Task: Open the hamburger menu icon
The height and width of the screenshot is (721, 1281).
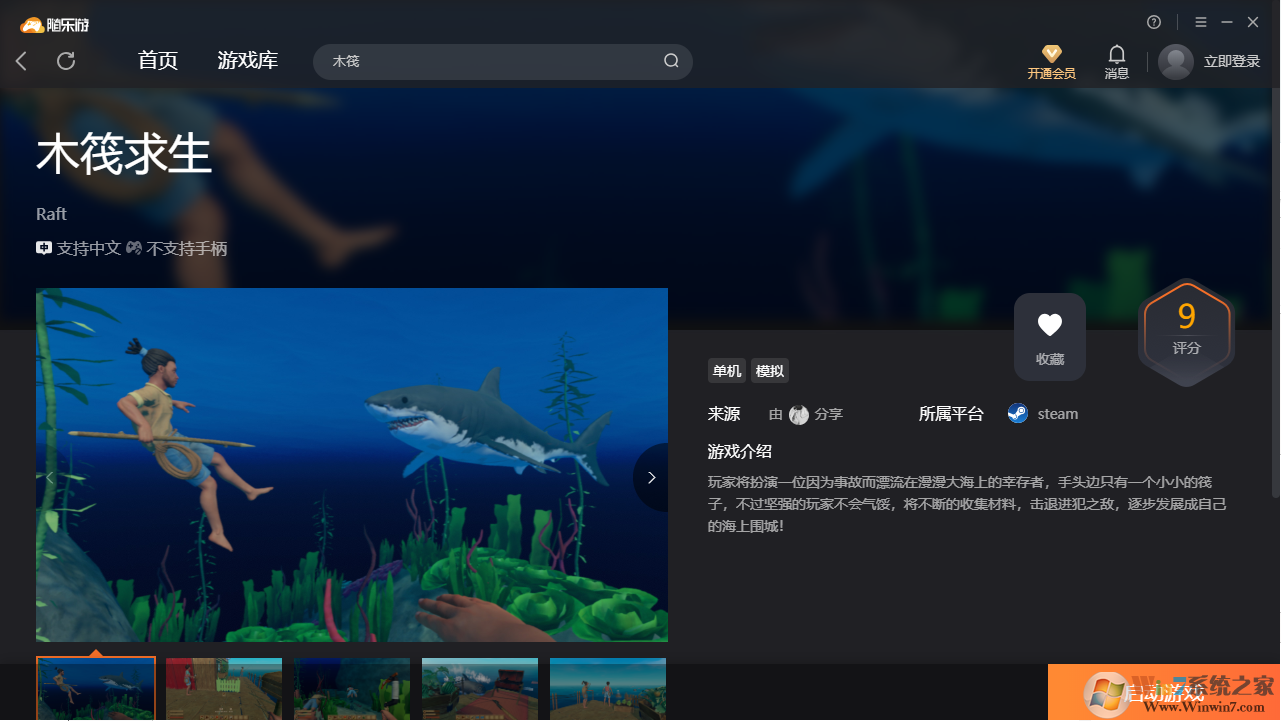Action: [1199, 21]
